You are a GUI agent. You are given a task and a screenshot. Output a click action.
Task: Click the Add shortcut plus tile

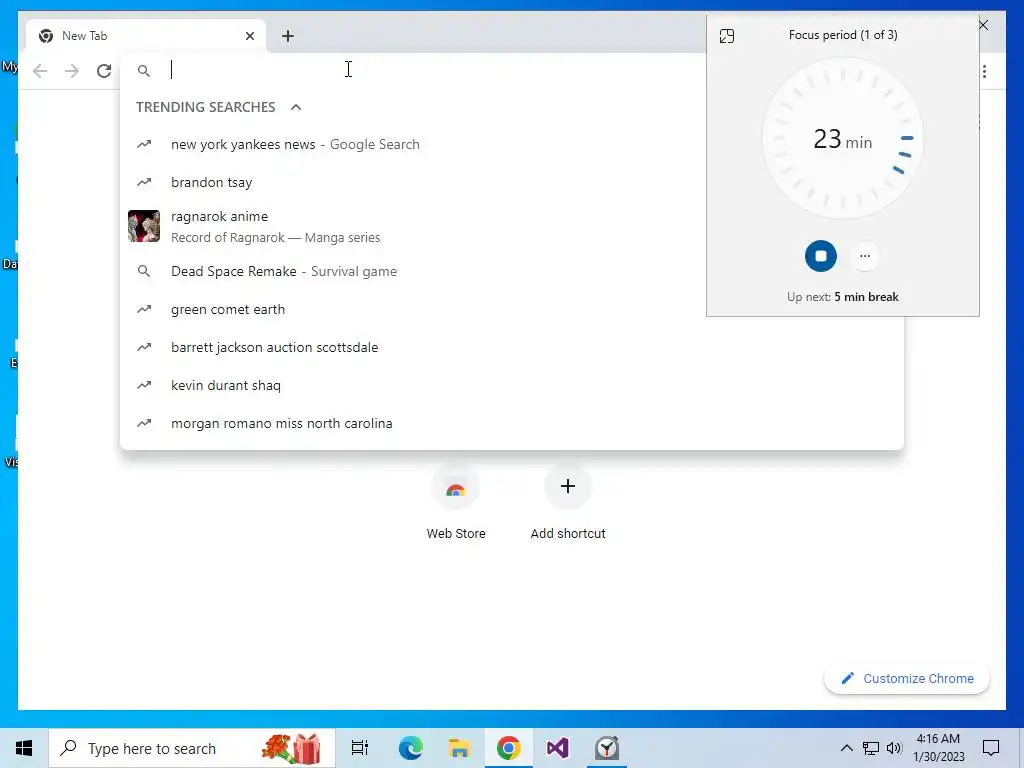pos(568,503)
